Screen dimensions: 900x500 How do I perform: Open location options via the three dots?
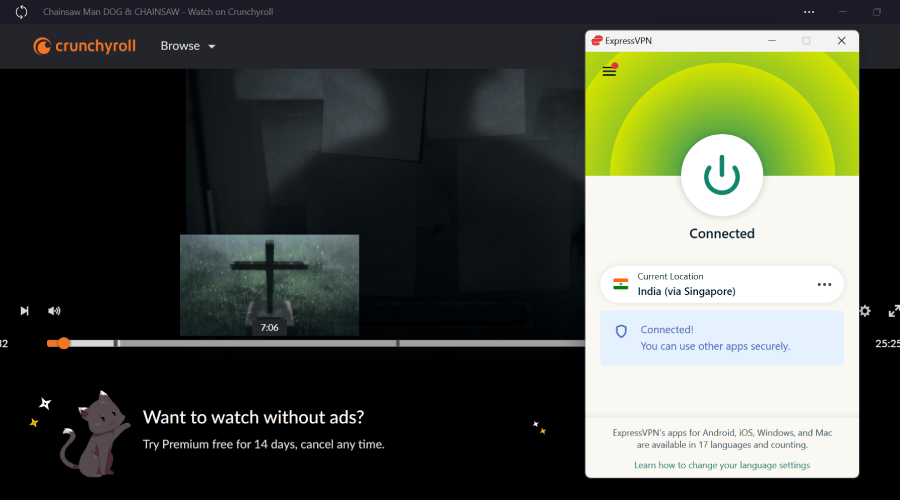click(x=824, y=285)
